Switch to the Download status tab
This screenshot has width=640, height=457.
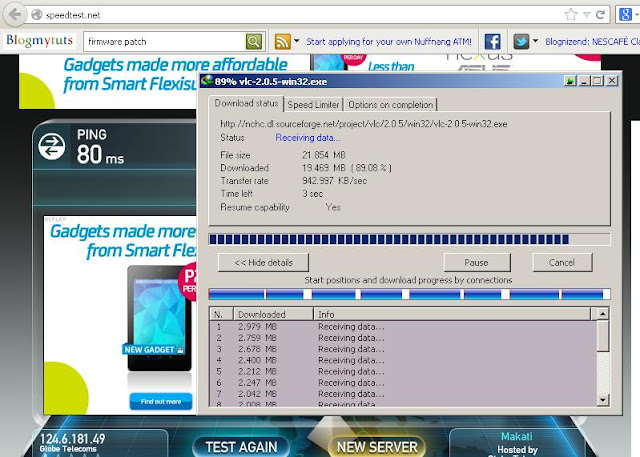(246, 103)
